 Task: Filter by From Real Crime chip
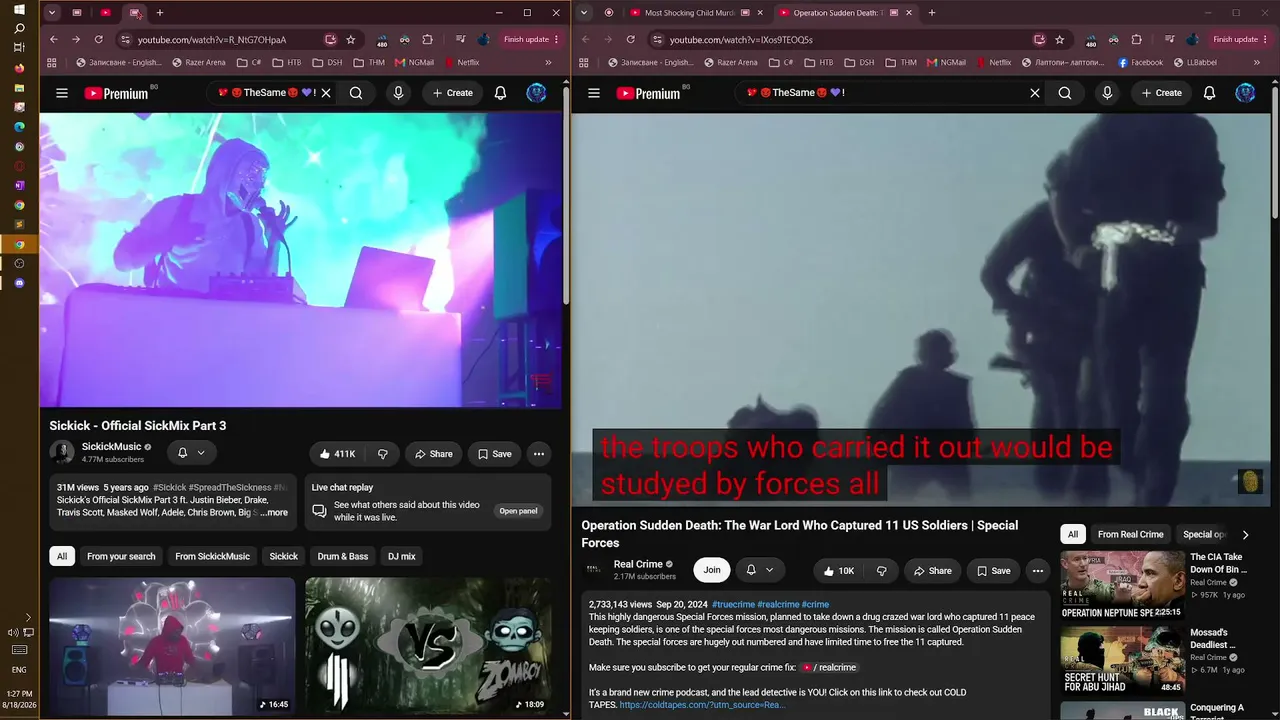click(x=1130, y=534)
